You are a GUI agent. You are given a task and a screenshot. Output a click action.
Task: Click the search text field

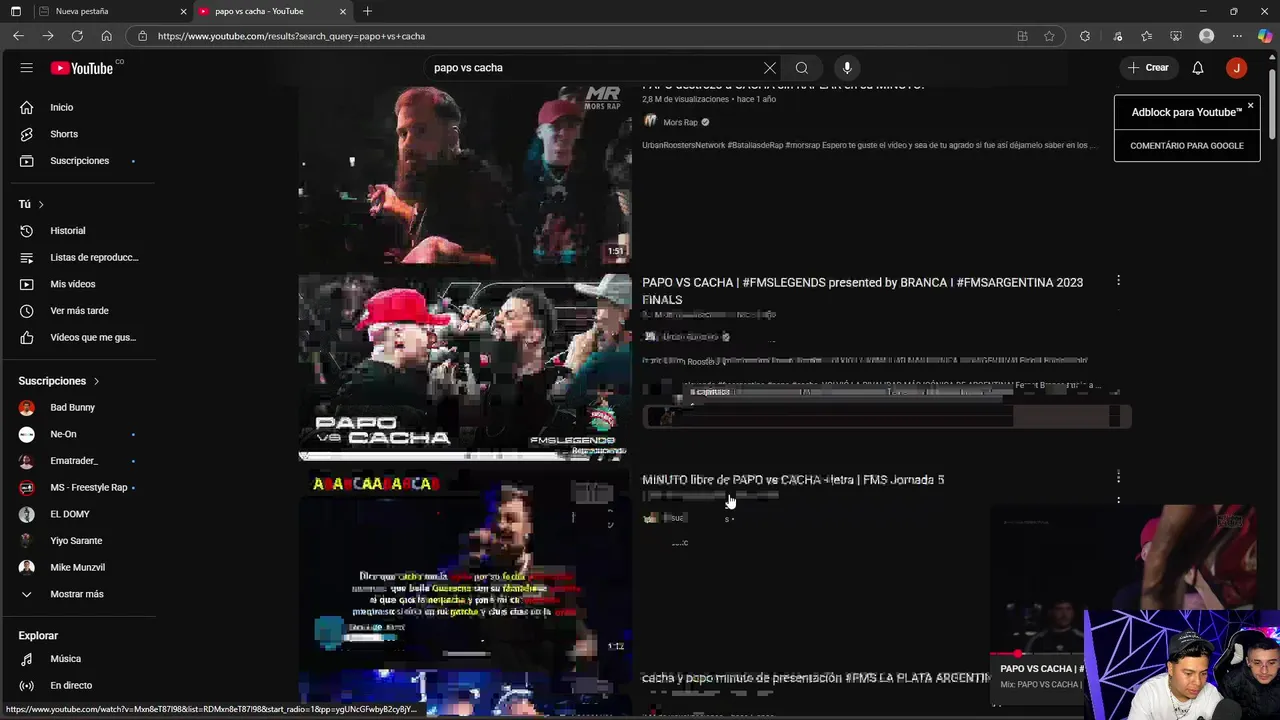[590, 68]
